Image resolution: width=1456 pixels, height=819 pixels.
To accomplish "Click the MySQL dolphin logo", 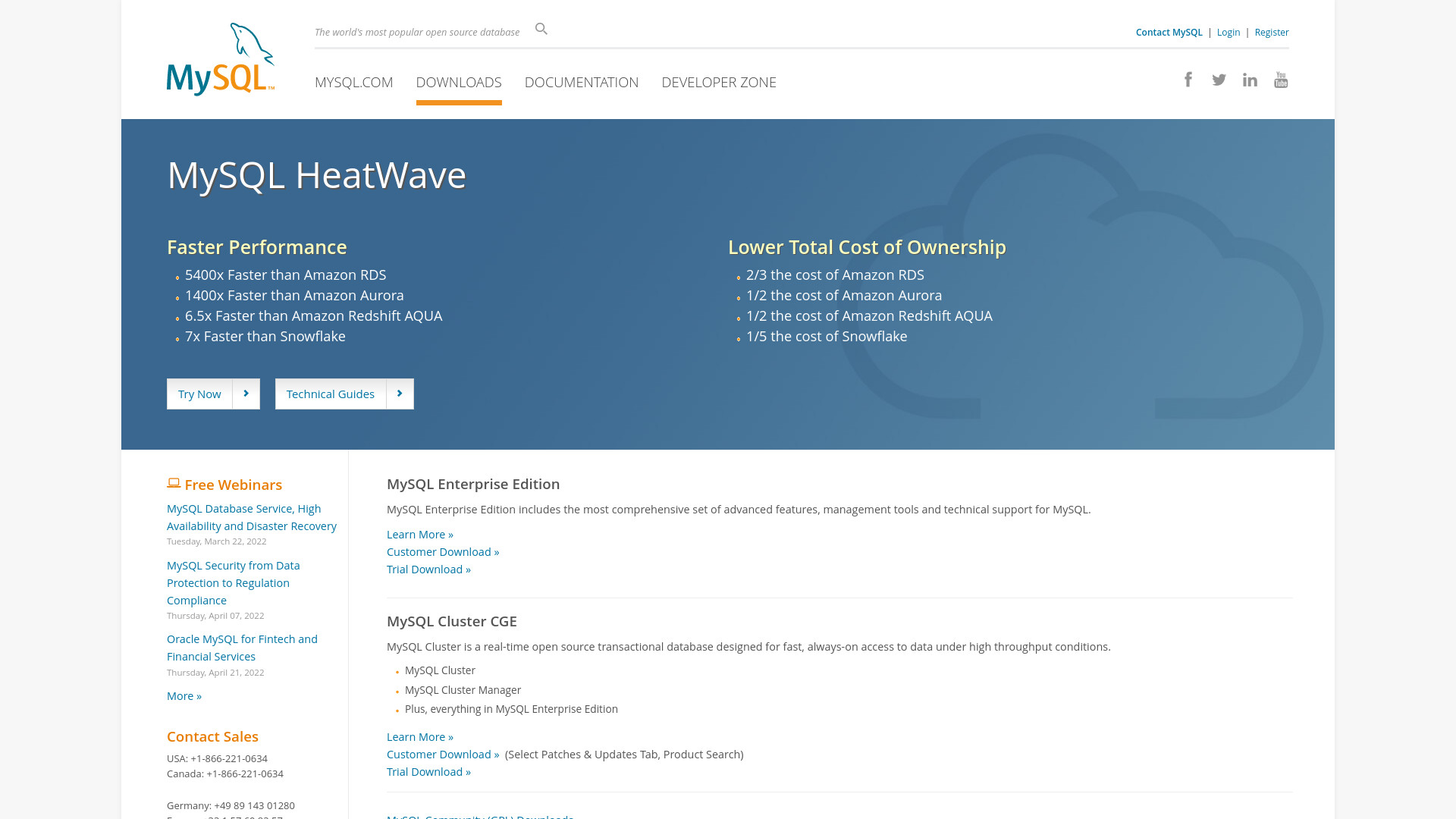I will [x=221, y=59].
